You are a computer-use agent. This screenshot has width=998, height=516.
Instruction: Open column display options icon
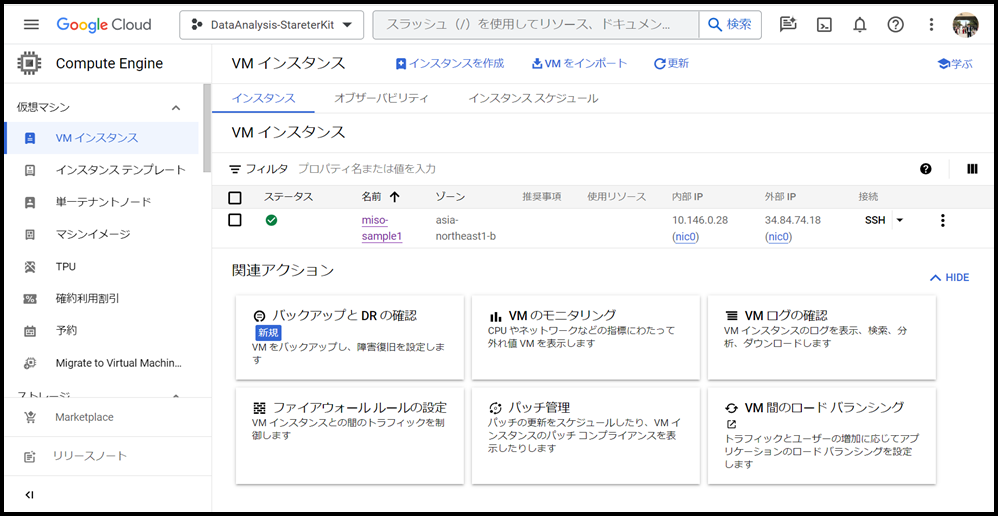972,169
